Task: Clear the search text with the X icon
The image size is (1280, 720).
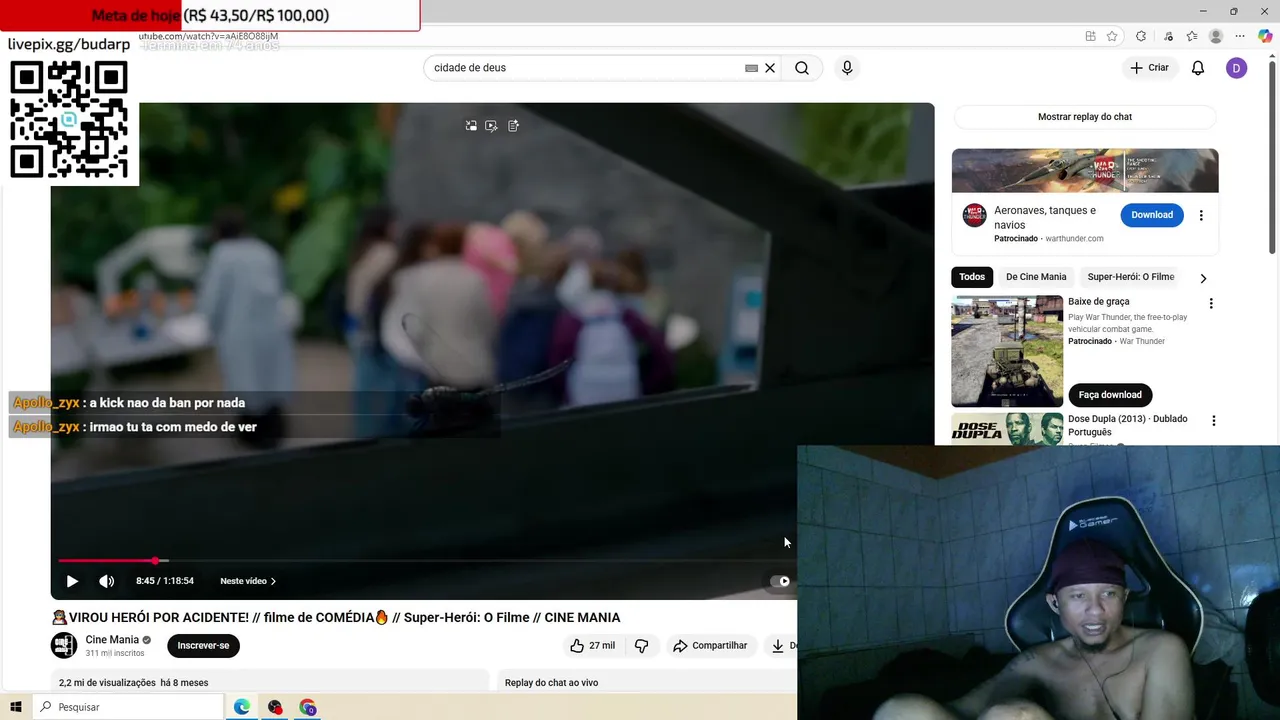Action: click(x=770, y=68)
